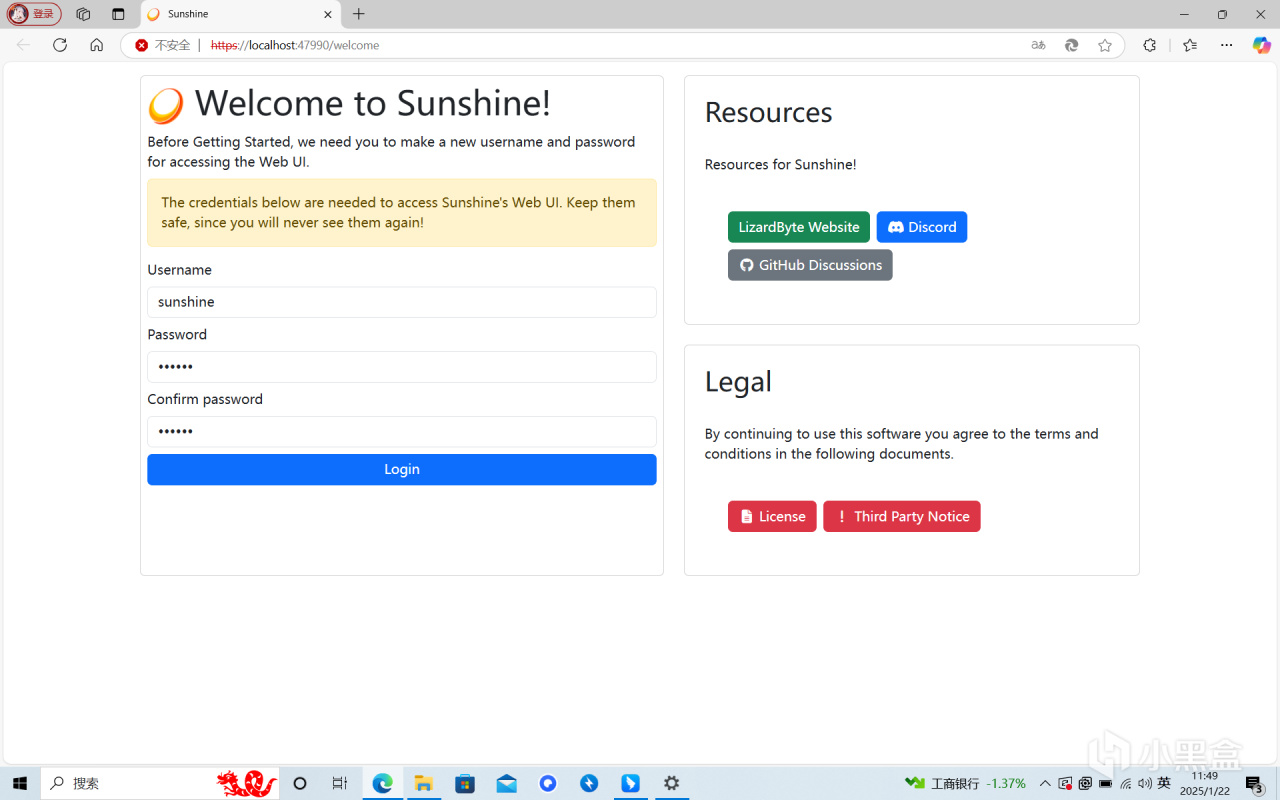Go to the browser home page

96,45
